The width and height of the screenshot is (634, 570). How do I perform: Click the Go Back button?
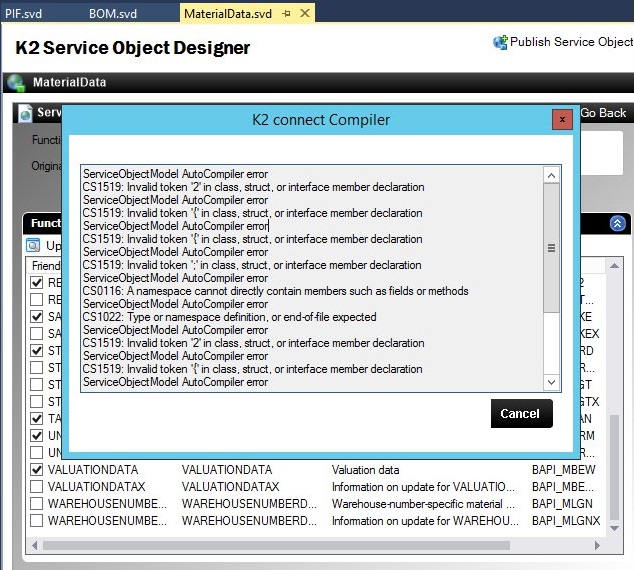(x=603, y=113)
